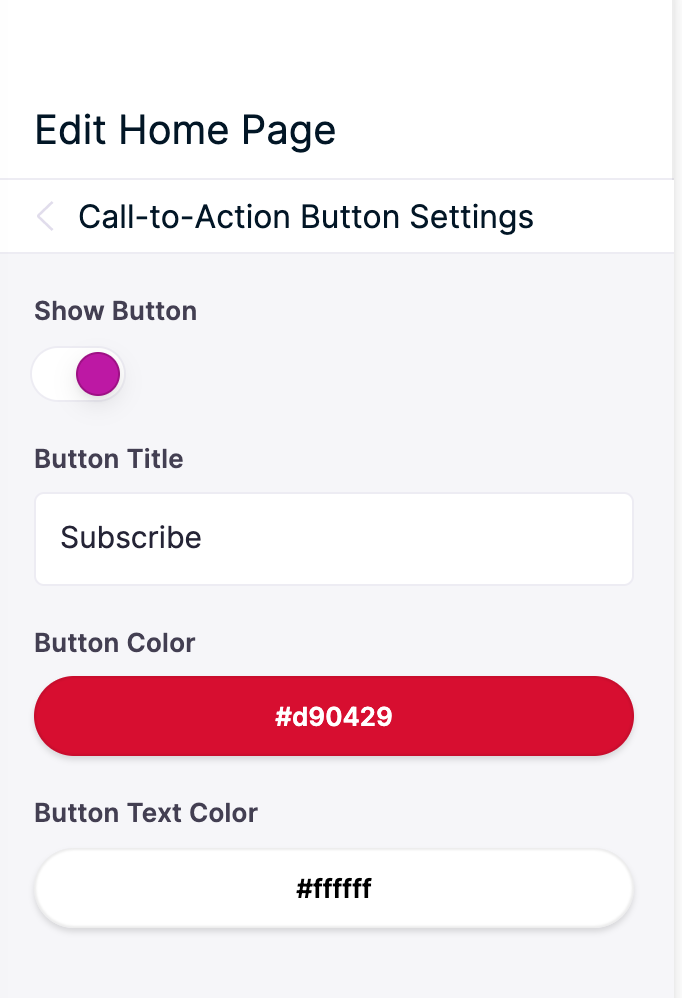
Task: Click the #ffffff color value
Action: point(334,888)
